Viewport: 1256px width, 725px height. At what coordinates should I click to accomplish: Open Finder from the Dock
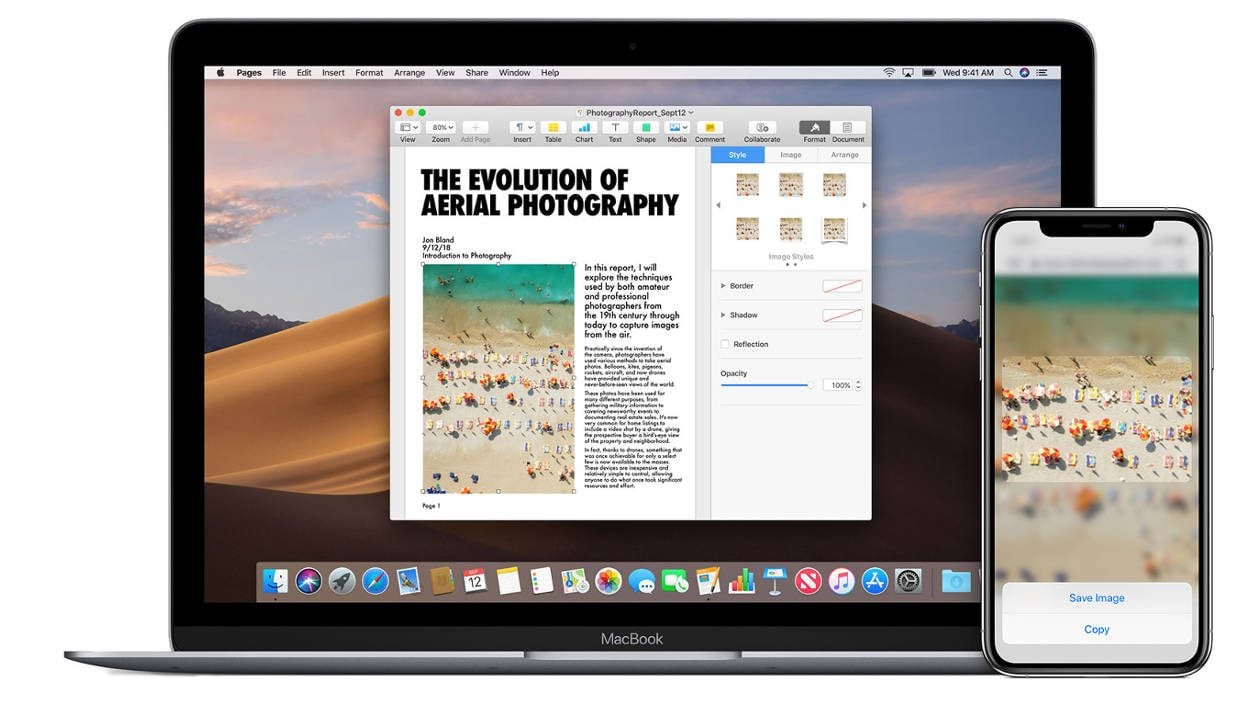[275, 580]
